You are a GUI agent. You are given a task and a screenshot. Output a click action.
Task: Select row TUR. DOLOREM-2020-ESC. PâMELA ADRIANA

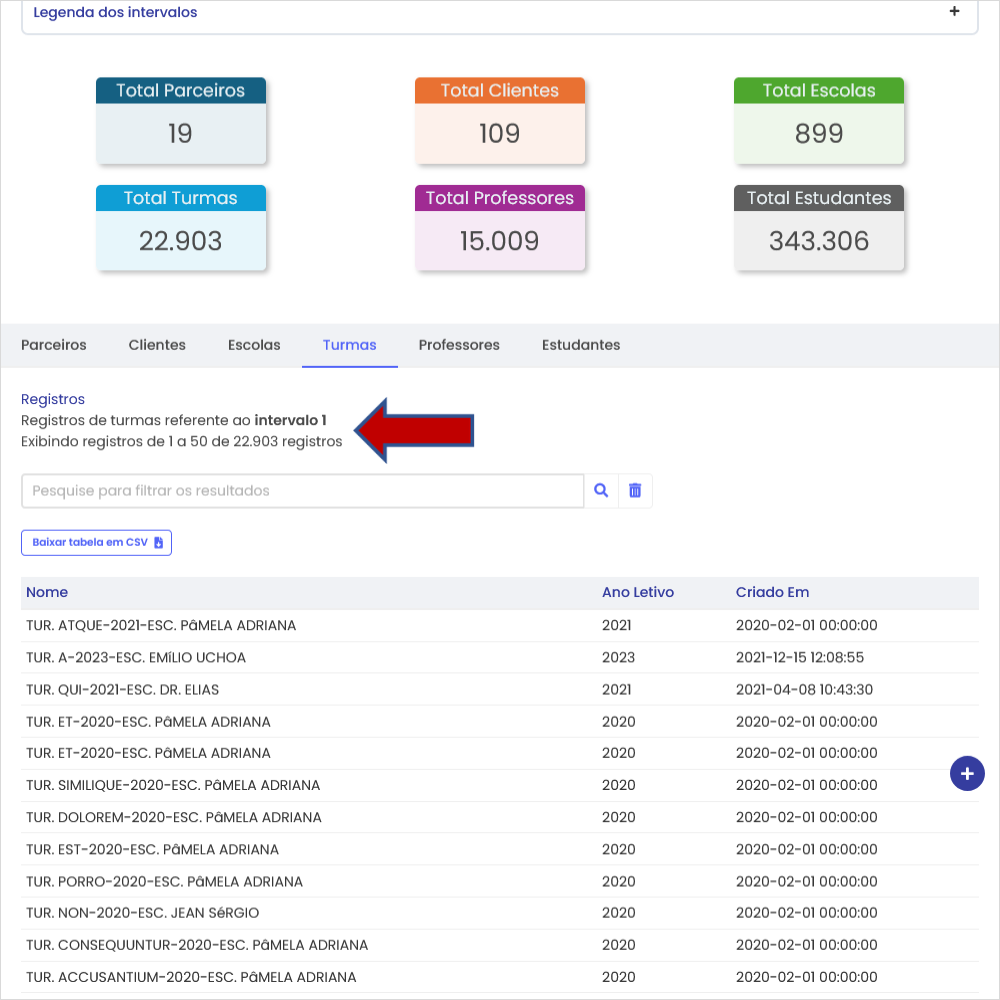point(500,818)
